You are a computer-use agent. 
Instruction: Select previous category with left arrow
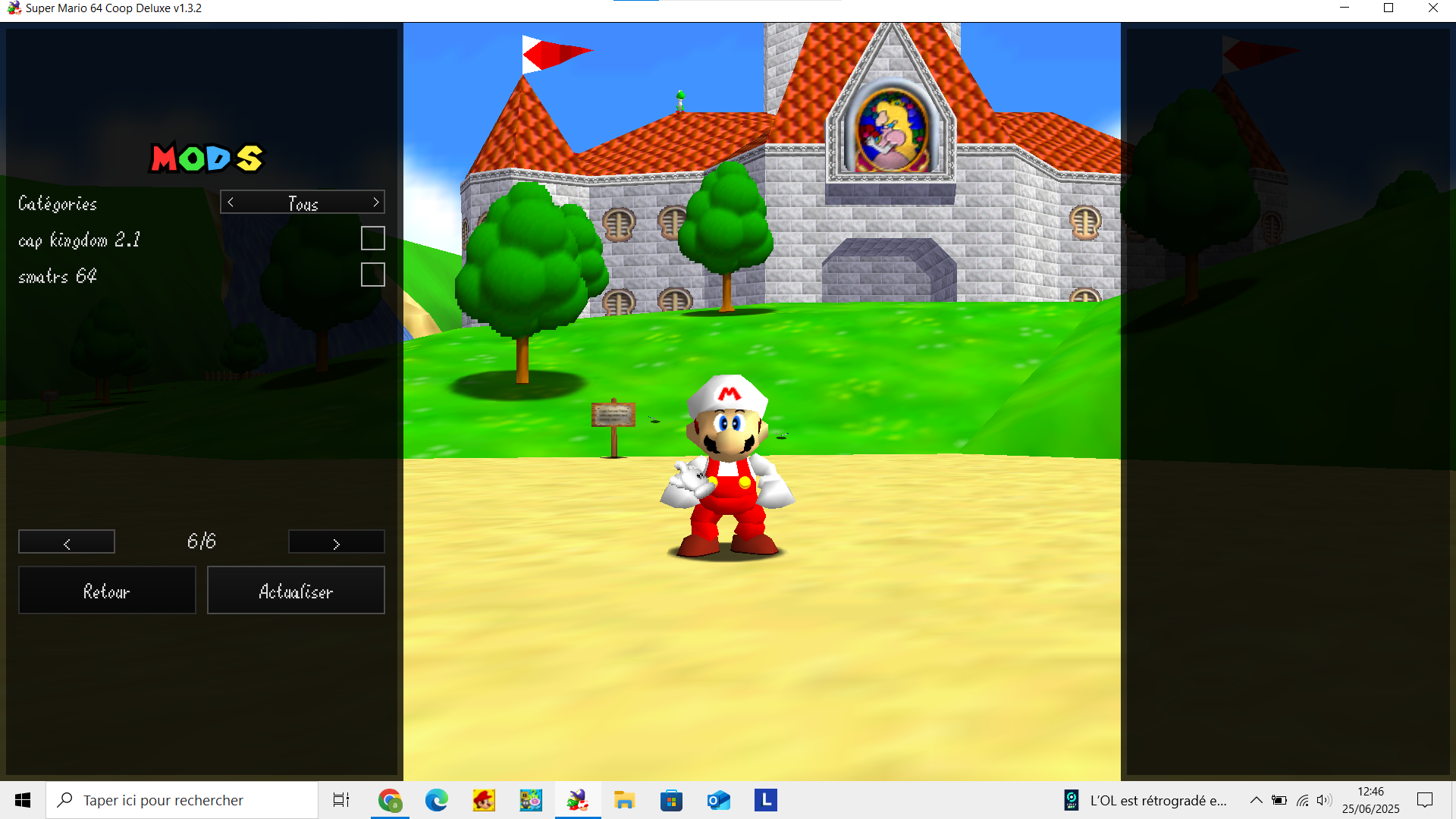click(231, 202)
